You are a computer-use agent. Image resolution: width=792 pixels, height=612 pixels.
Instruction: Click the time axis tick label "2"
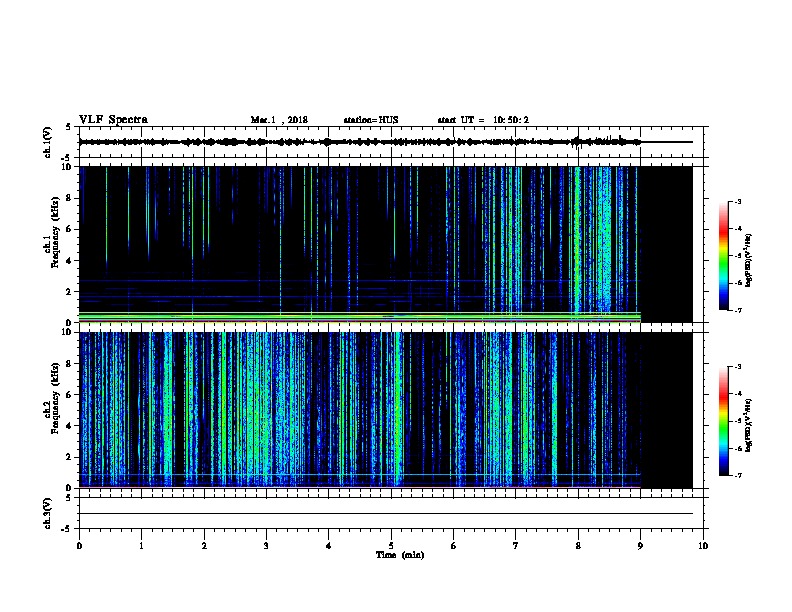[x=204, y=546]
